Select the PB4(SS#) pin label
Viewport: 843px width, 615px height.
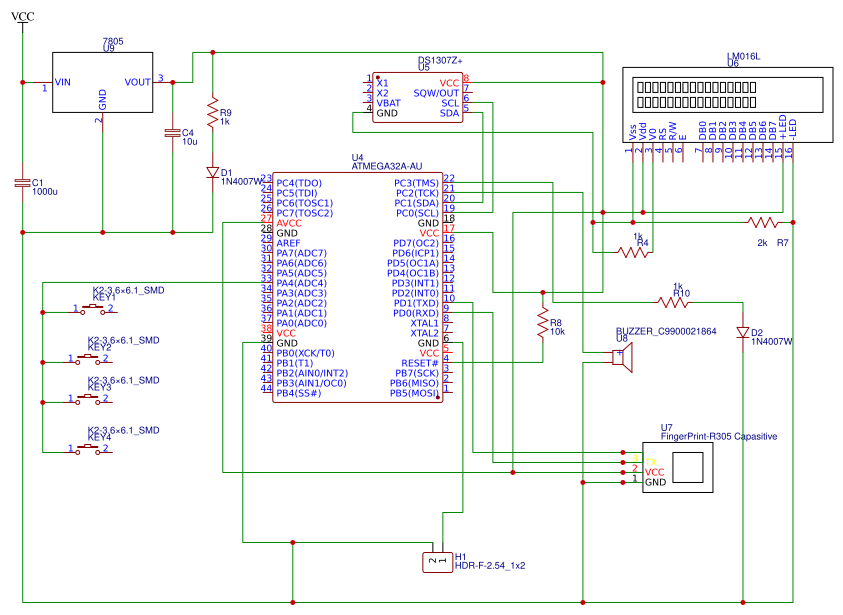point(299,393)
